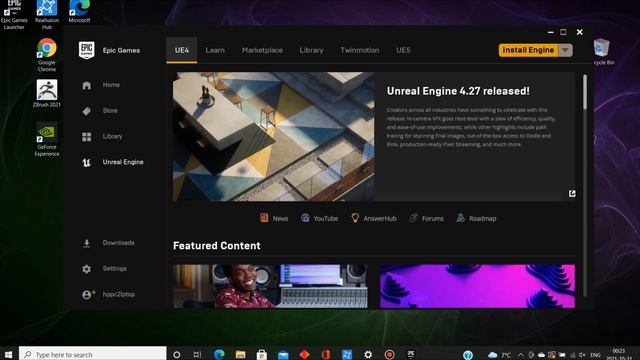The height and width of the screenshot is (360, 640).
Task: Click the ENG language indicator
Action: pos(596,355)
